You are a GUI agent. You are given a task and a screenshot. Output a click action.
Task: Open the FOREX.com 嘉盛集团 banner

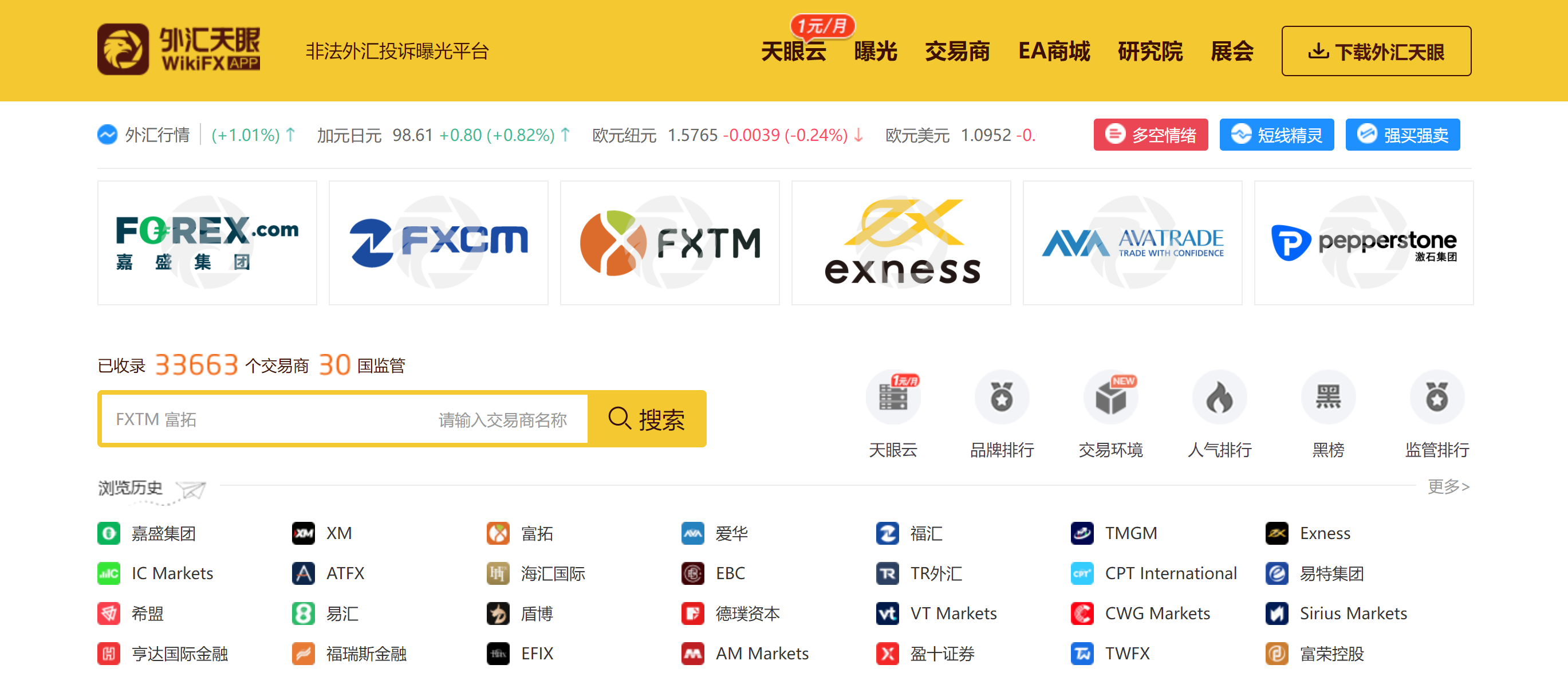(x=207, y=243)
